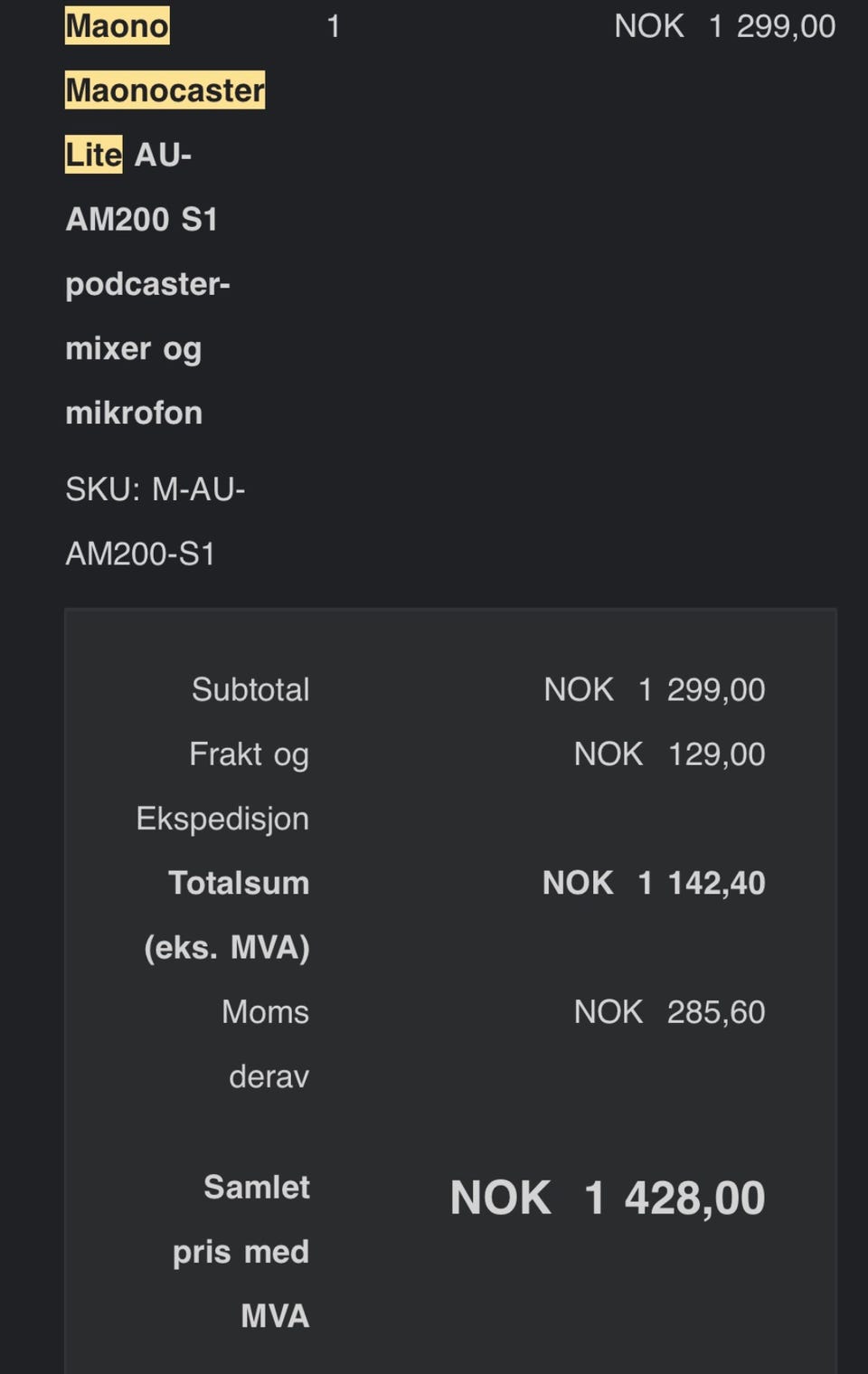This screenshot has height=1374, width=868.
Task: Click the highlighted word "Lite"
Action: [93, 155]
